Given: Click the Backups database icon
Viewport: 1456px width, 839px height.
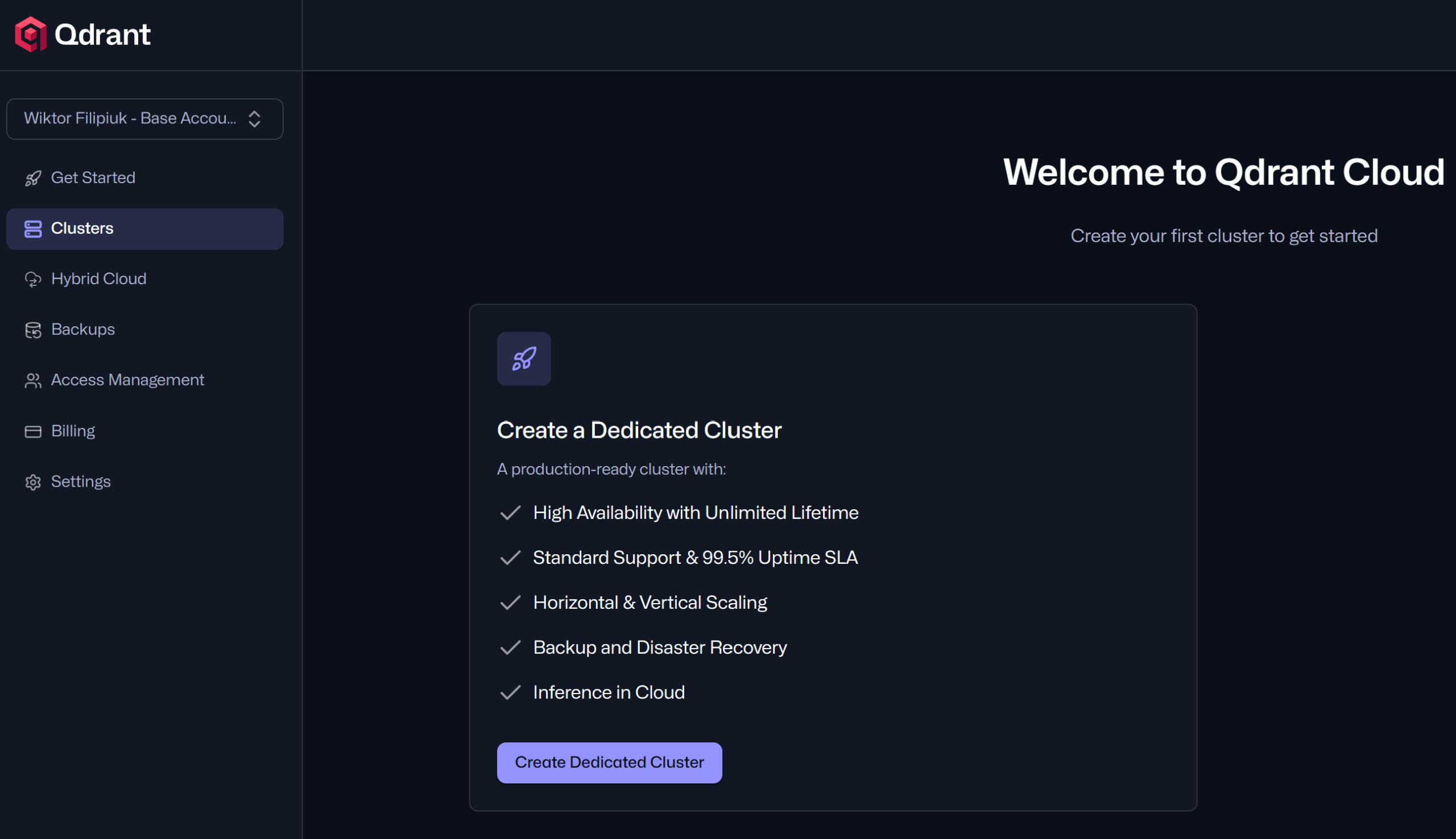Looking at the screenshot, I should tap(33, 330).
